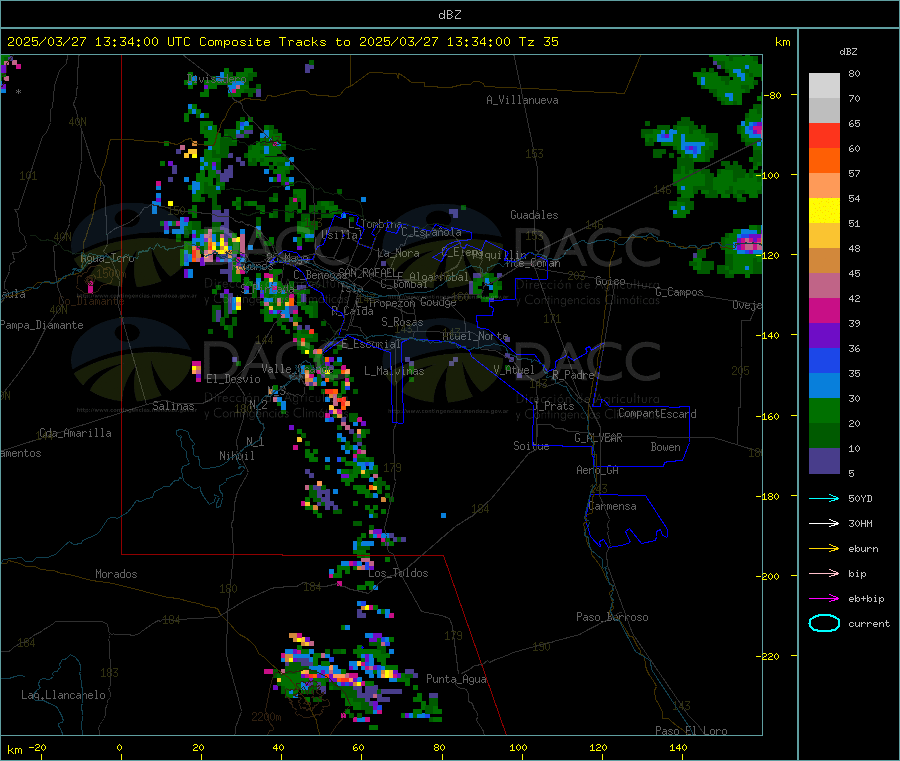The width and height of the screenshot is (900, 761).
Task: Pick the orange swatch between 57 and 60 dBZ
Action: click(824, 161)
